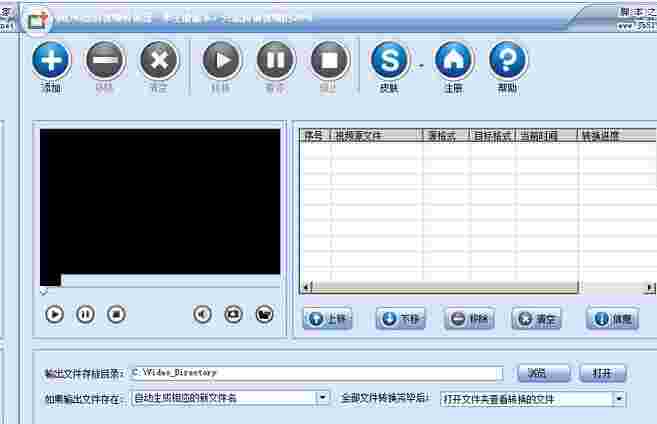Click the 源格式 column header

click(446, 135)
